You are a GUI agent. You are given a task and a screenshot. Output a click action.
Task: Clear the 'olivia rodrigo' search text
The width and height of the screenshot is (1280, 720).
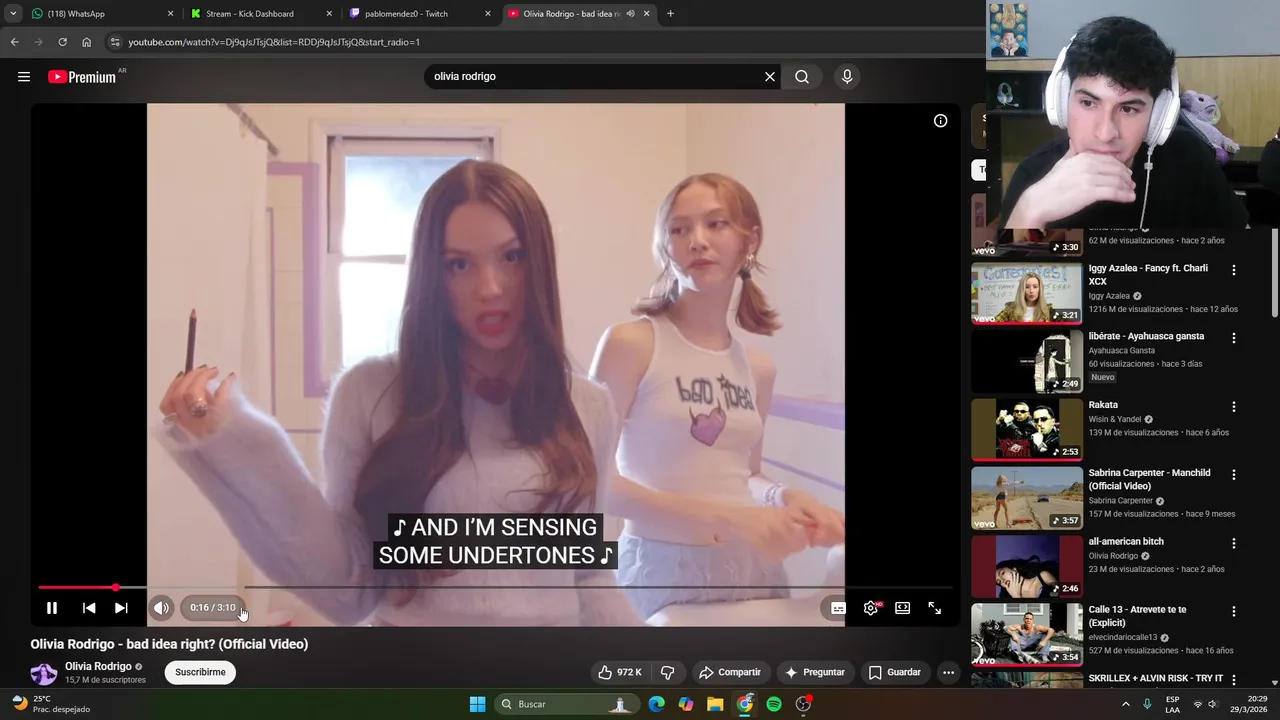(x=770, y=77)
